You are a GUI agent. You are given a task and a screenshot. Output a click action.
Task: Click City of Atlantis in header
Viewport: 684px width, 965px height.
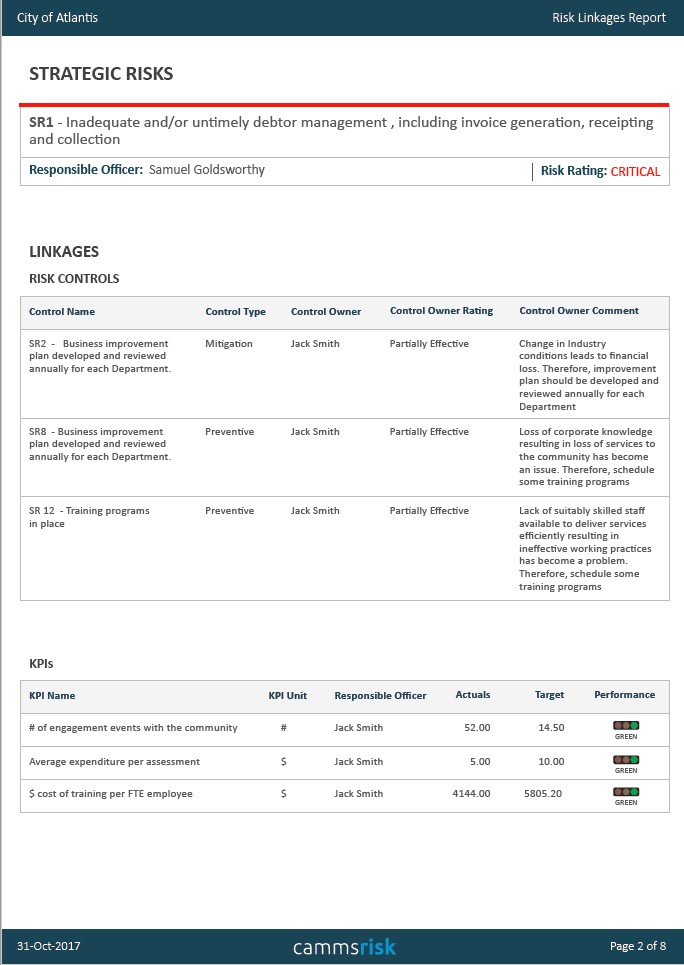tap(57, 17)
